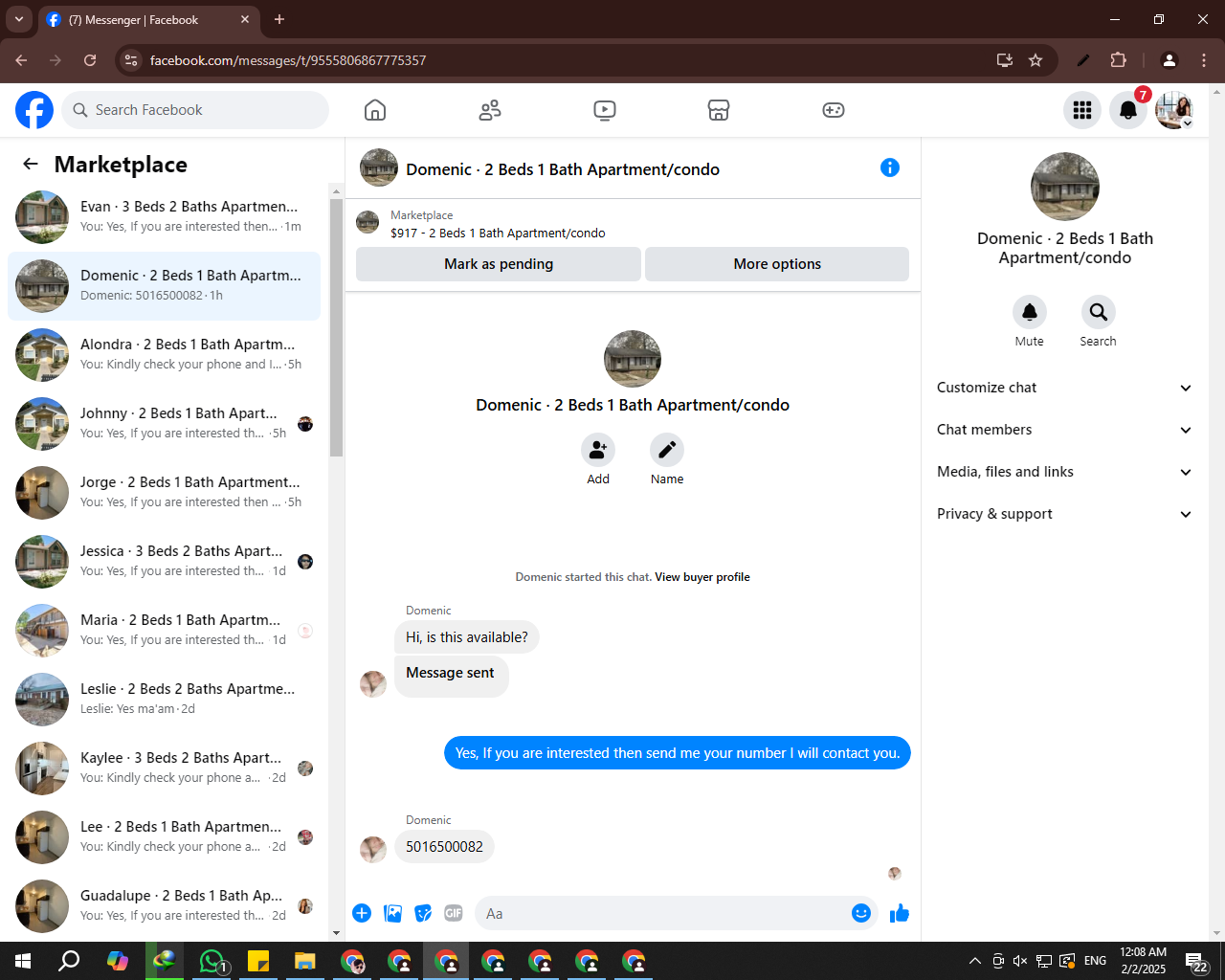Expand the Chat members section
This screenshot has width=1225, height=980.
coord(1064,430)
